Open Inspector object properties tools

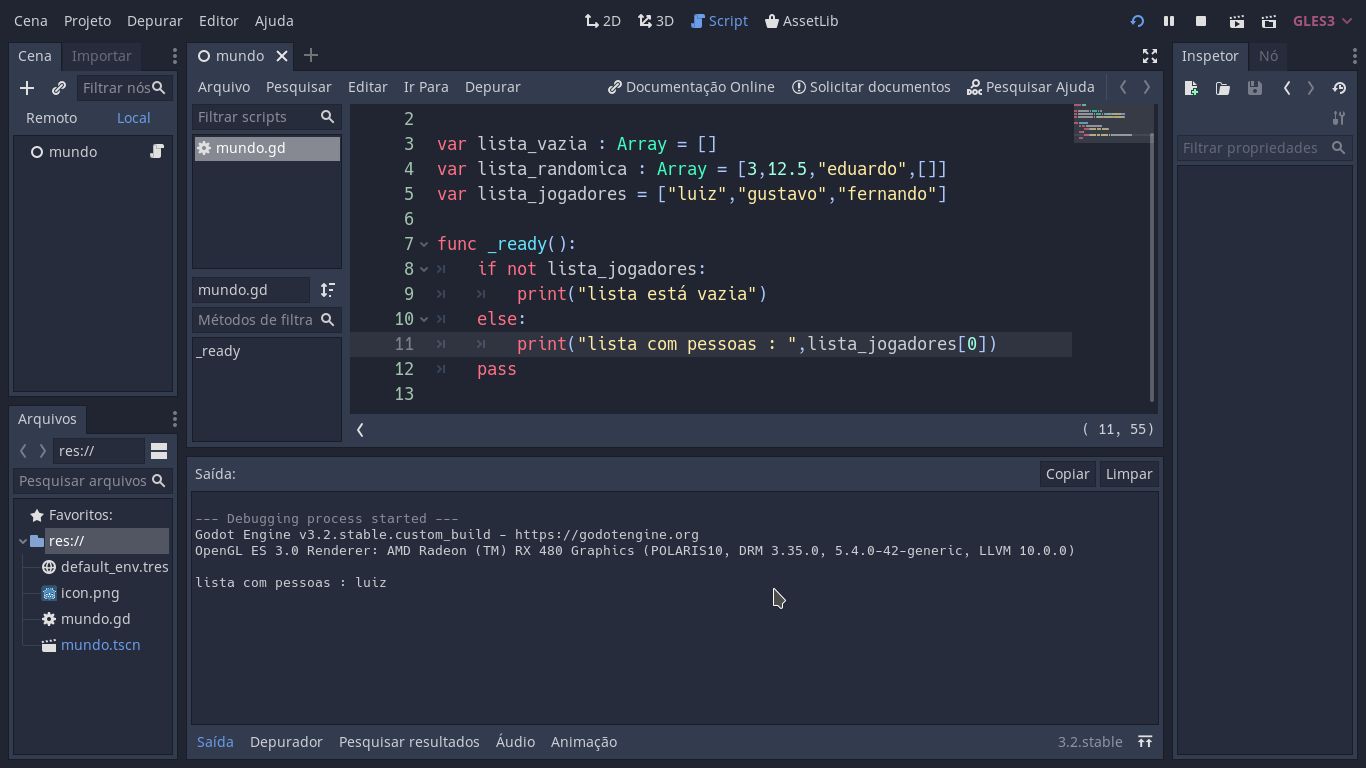point(1339,119)
